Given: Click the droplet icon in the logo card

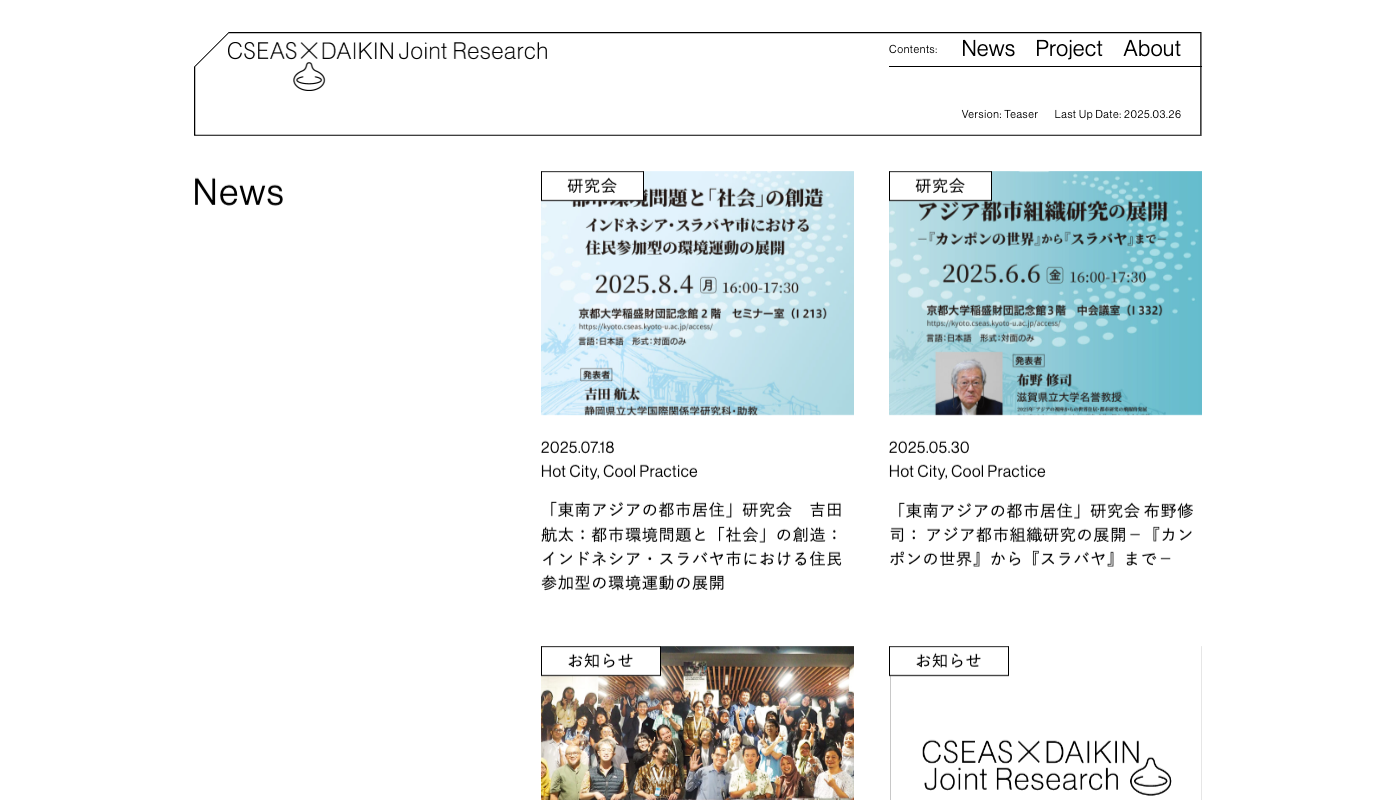Looking at the screenshot, I should [1150, 776].
